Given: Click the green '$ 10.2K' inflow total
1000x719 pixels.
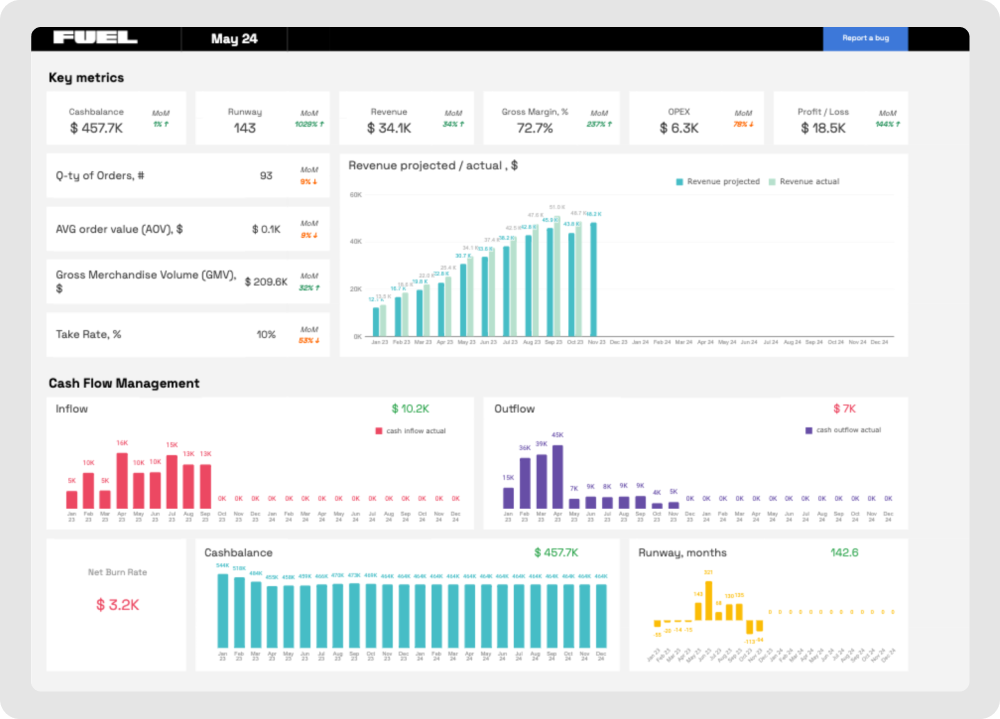Looking at the screenshot, I should point(412,408).
